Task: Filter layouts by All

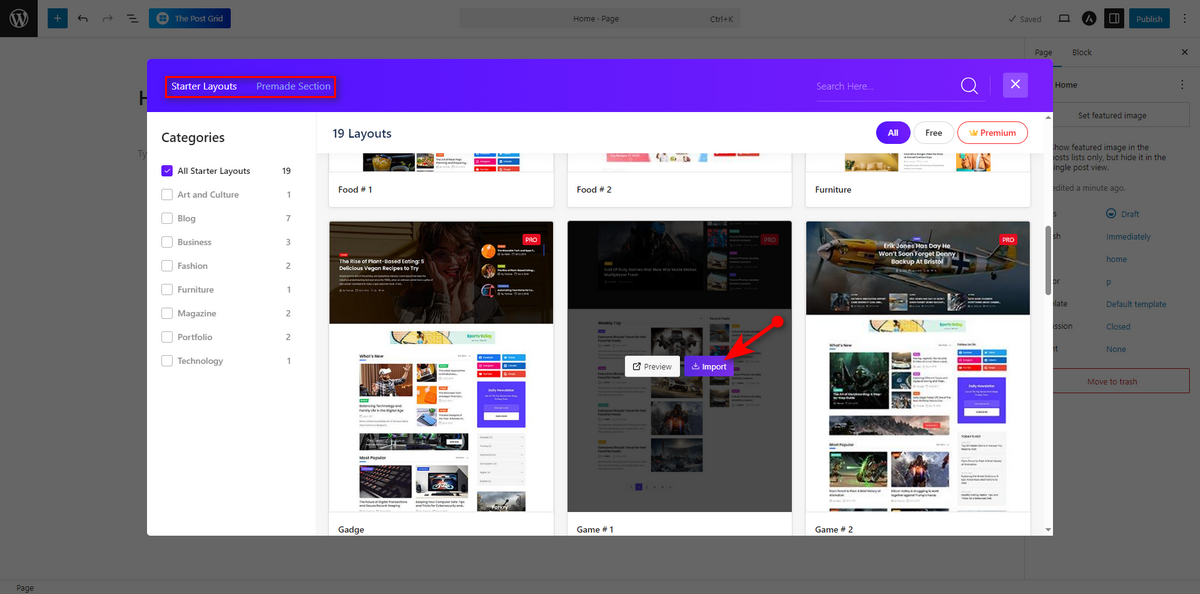Action: pos(893,132)
